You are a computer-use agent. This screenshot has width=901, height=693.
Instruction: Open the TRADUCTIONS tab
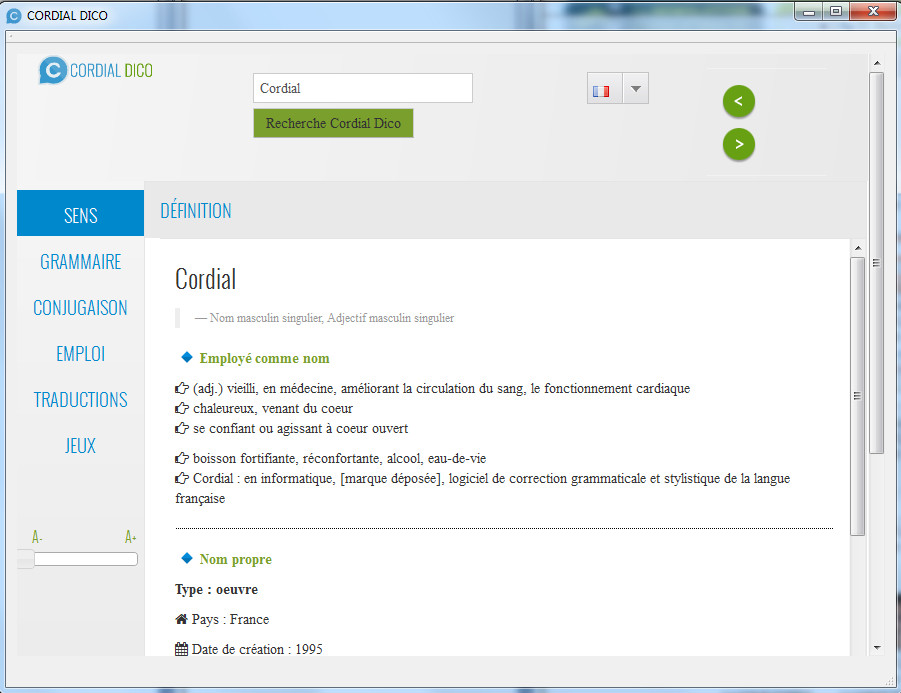[x=80, y=399]
